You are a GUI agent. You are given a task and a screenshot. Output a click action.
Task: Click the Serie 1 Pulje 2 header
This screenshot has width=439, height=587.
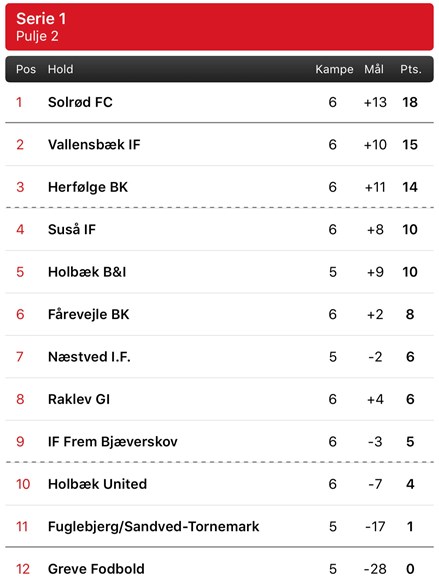click(x=219, y=27)
